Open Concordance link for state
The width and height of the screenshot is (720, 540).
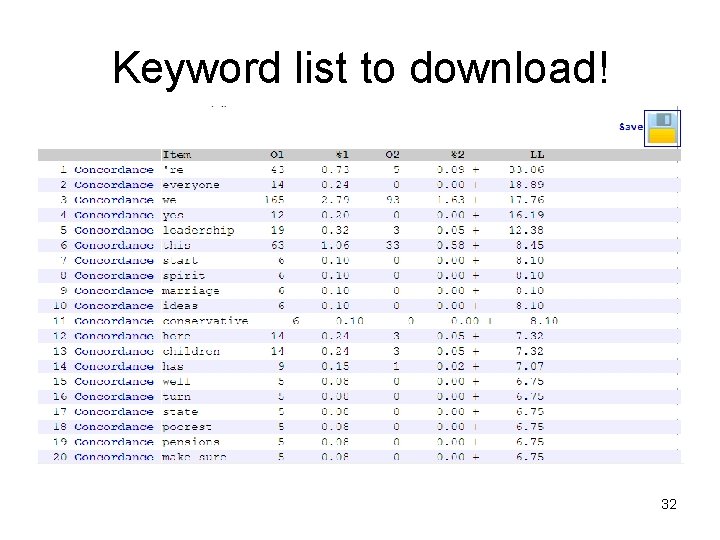(114, 412)
